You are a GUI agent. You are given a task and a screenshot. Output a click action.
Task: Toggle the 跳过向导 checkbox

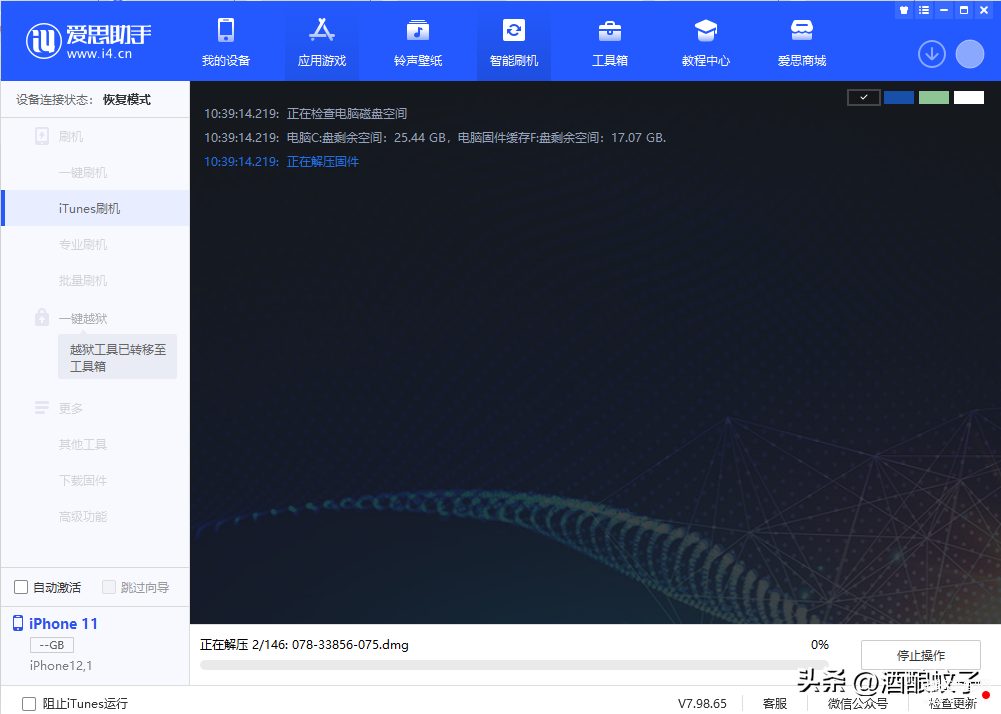(x=109, y=587)
